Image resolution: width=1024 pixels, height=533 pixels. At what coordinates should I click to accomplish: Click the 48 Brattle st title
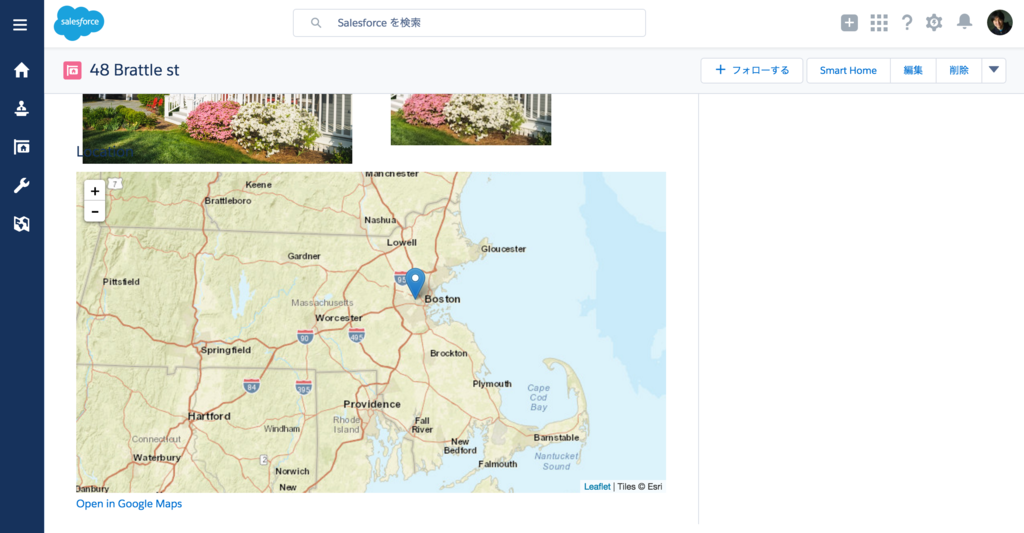coord(135,70)
